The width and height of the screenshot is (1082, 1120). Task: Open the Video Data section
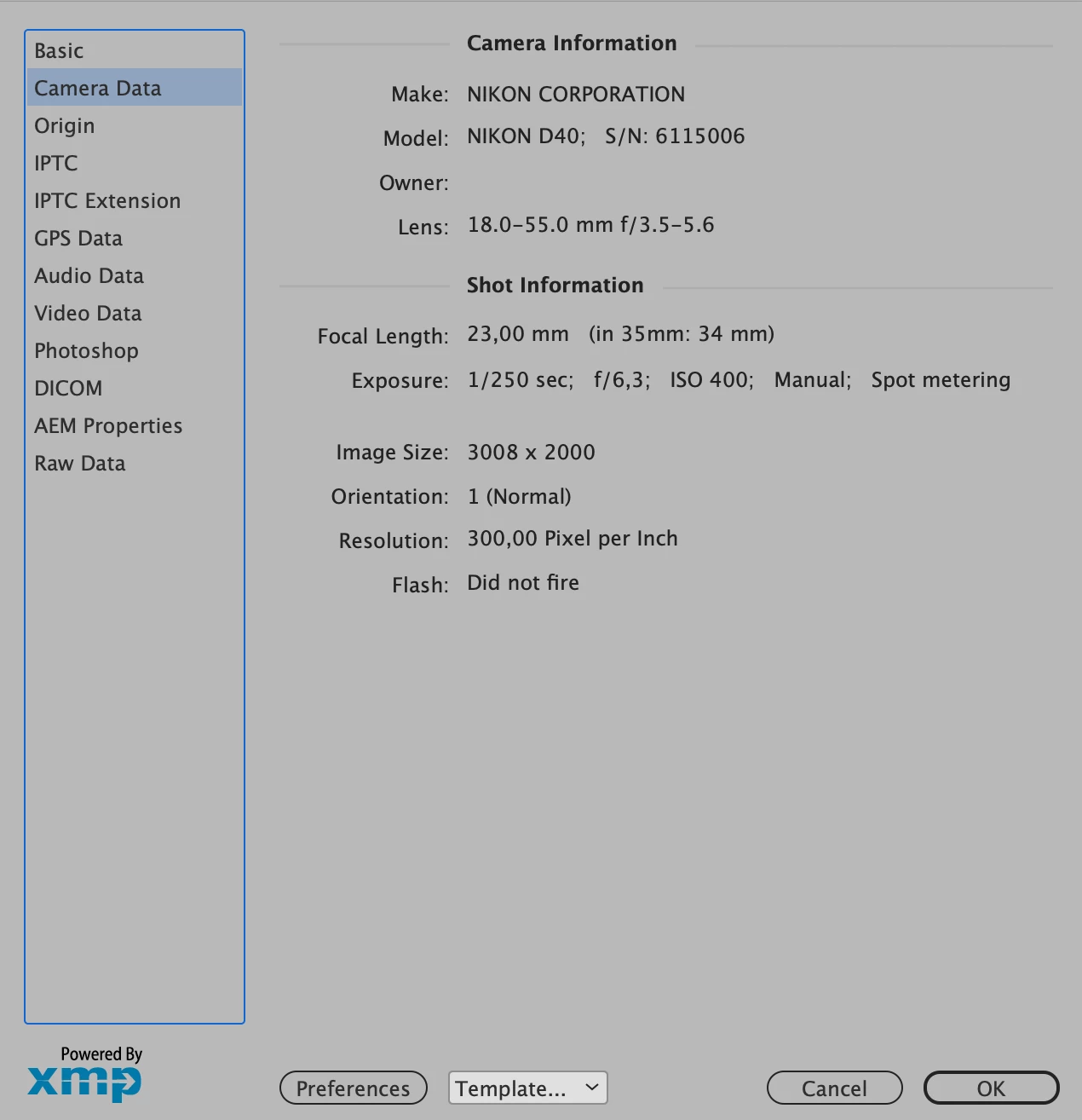coord(135,313)
